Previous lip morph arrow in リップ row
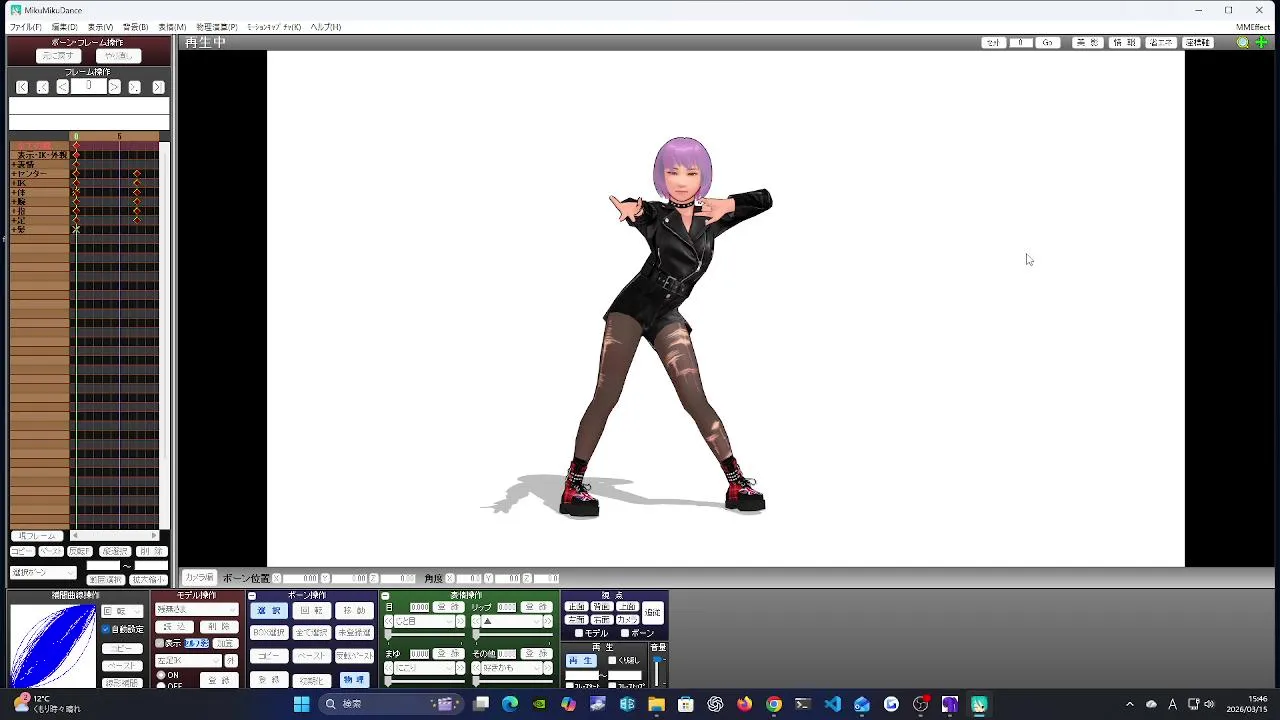 coord(475,621)
